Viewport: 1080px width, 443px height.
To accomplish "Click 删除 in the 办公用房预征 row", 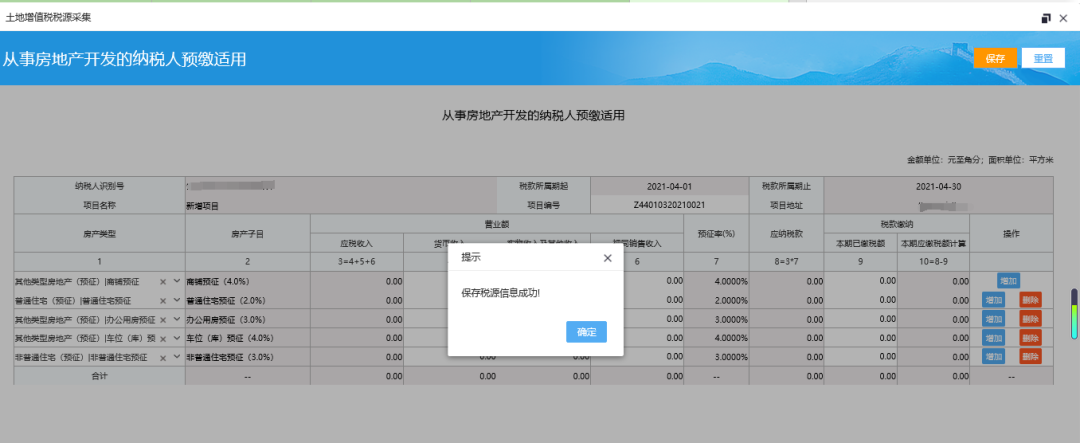I will pyautogui.click(x=1030, y=319).
